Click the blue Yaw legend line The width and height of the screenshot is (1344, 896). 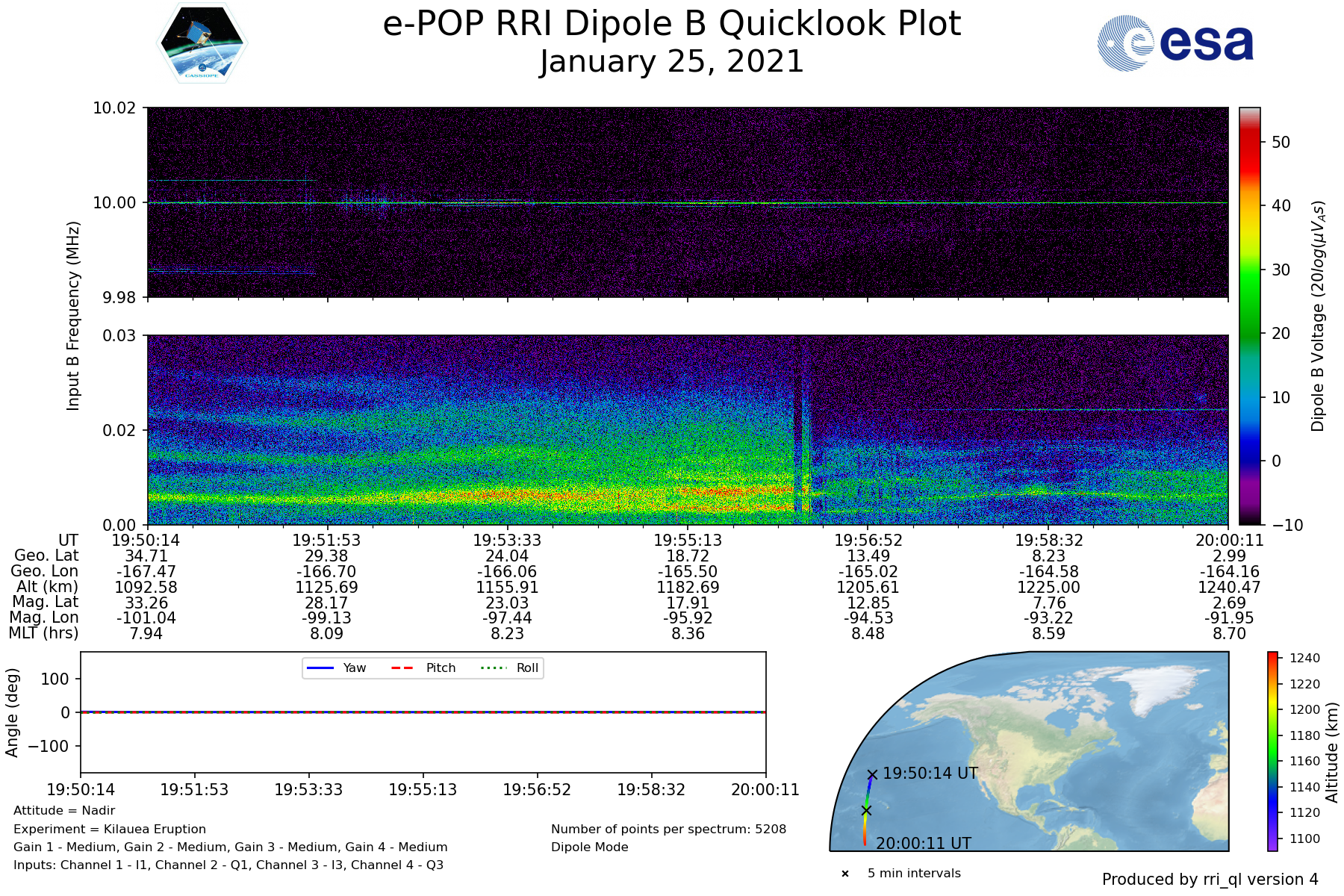coord(320,668)
